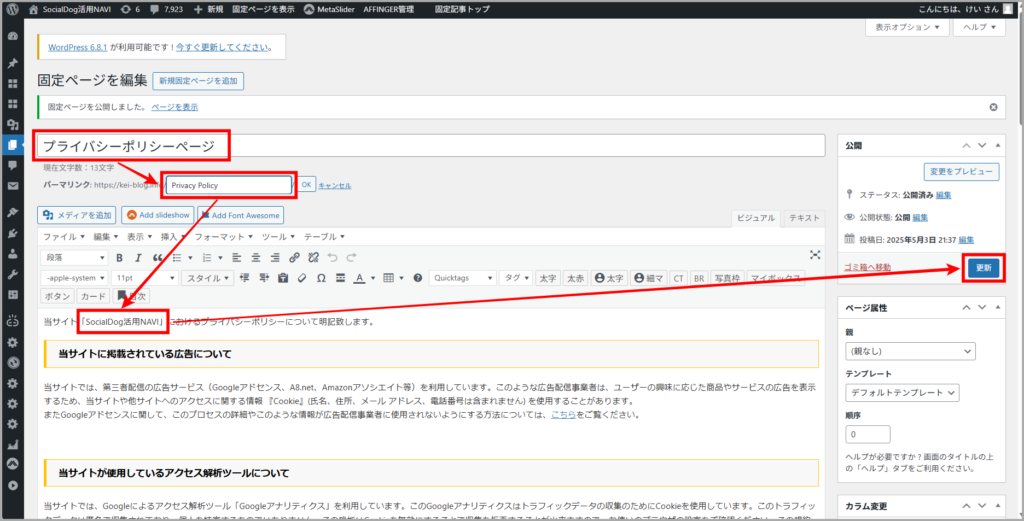Click the Privacy Policy permalink slug field
Viewport: 1024px width, 521px height.
229,185
